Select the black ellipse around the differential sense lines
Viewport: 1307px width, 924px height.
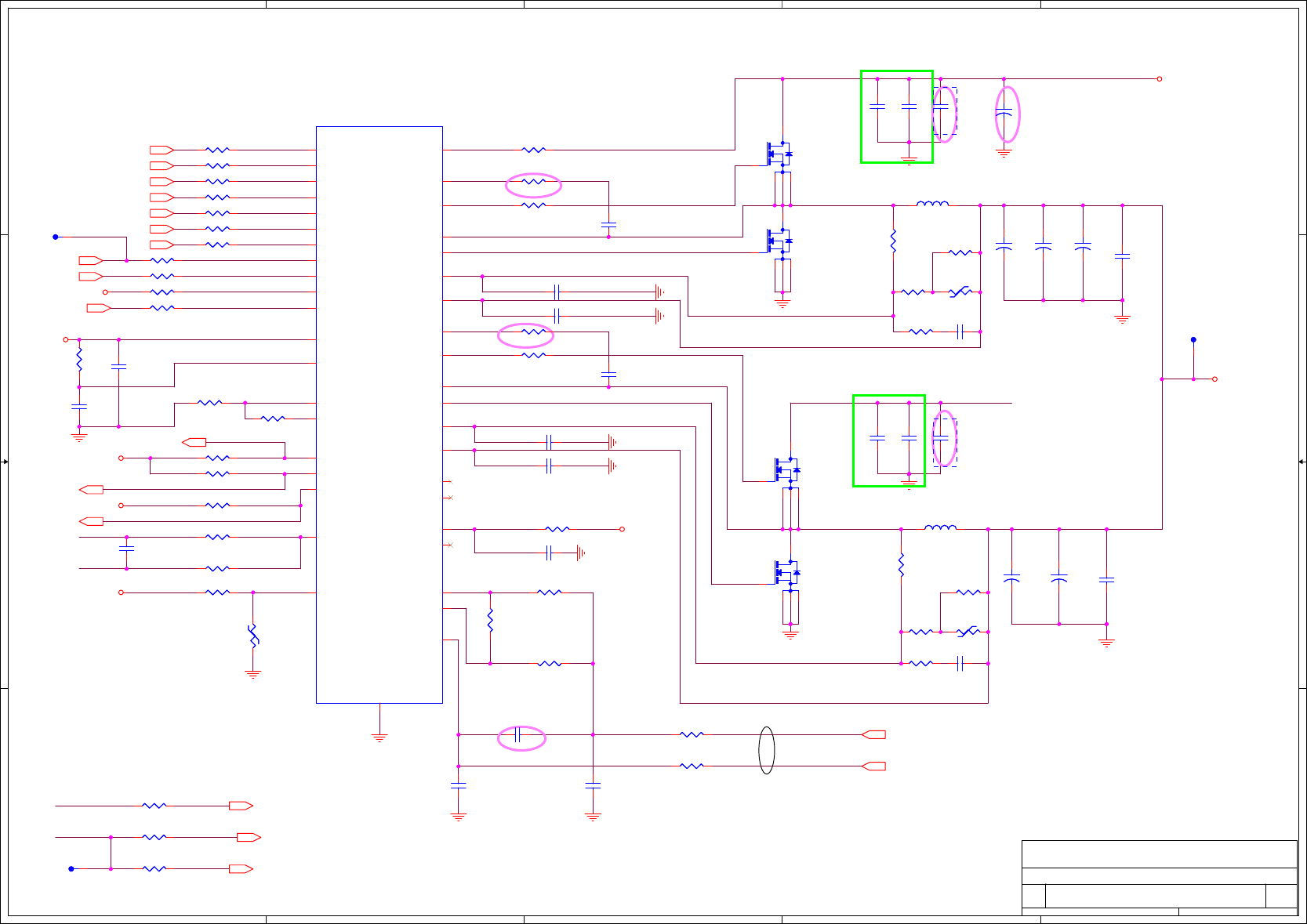tap(767, 750)
